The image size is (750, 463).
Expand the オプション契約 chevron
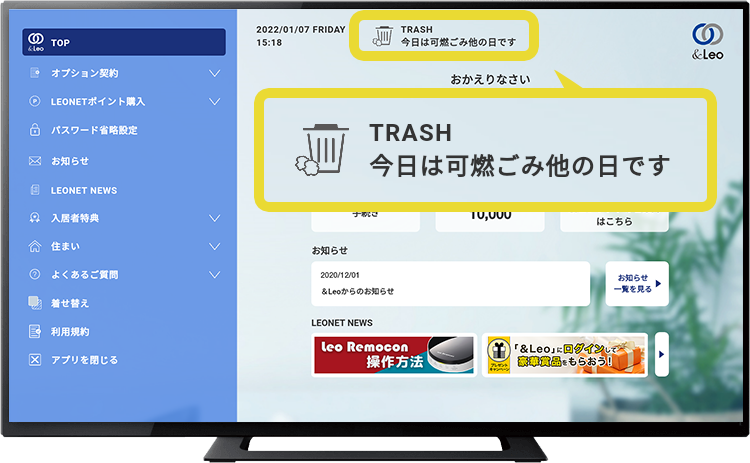215,73
